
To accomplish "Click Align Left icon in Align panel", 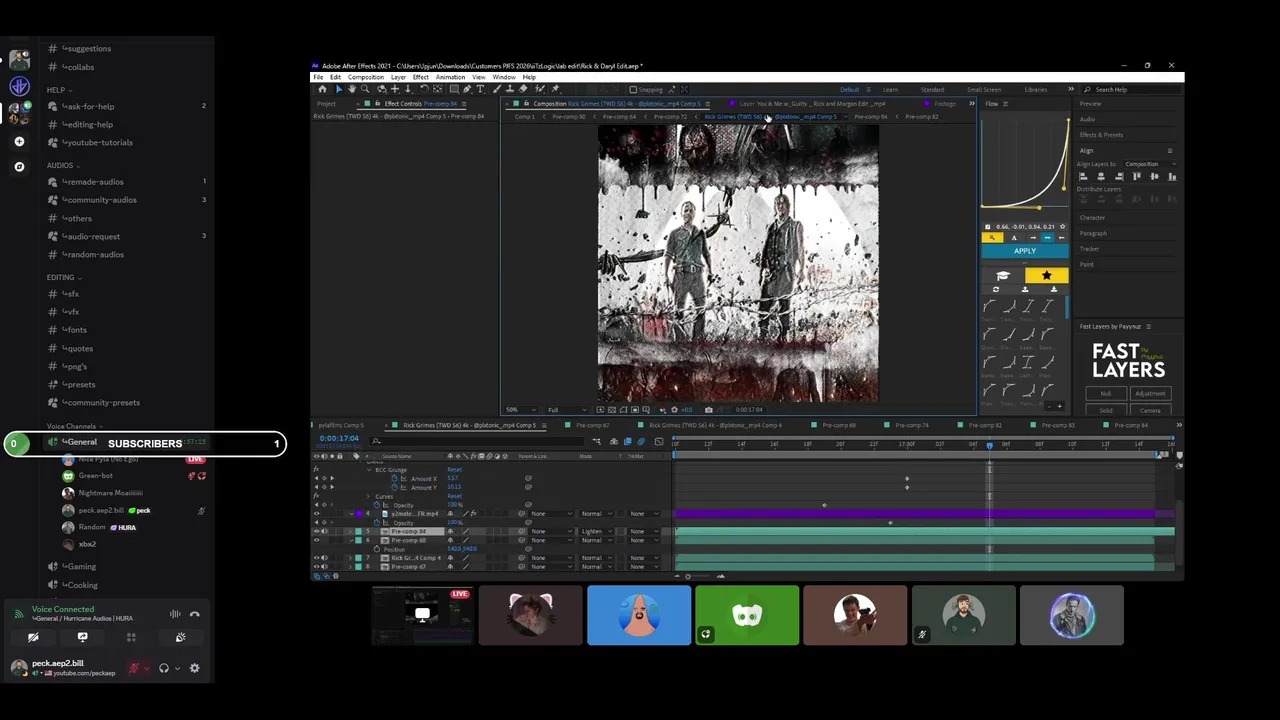I will (1083, 177).
